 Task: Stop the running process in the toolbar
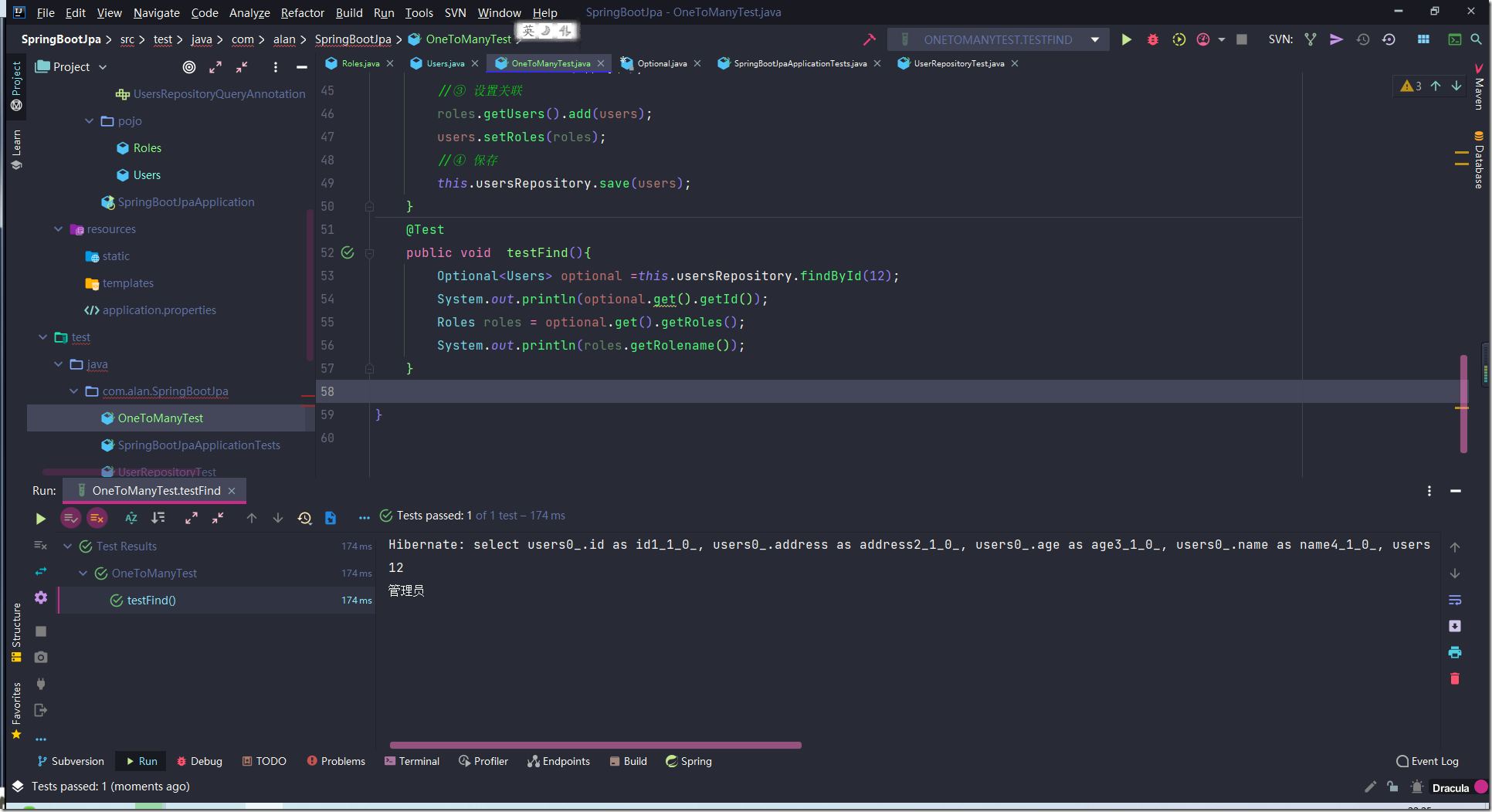(1242, 39)
